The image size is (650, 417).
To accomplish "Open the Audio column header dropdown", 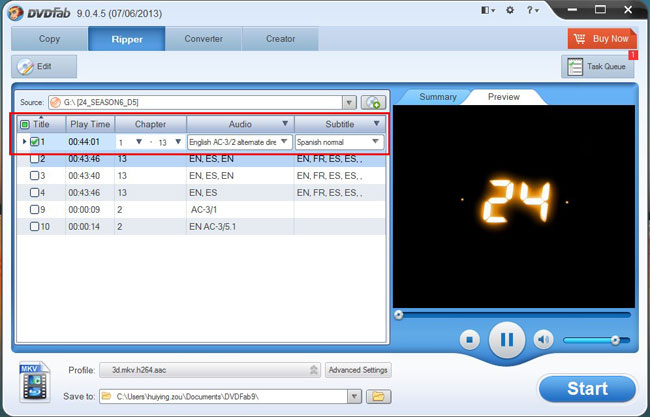I will (x=285, y=124).
